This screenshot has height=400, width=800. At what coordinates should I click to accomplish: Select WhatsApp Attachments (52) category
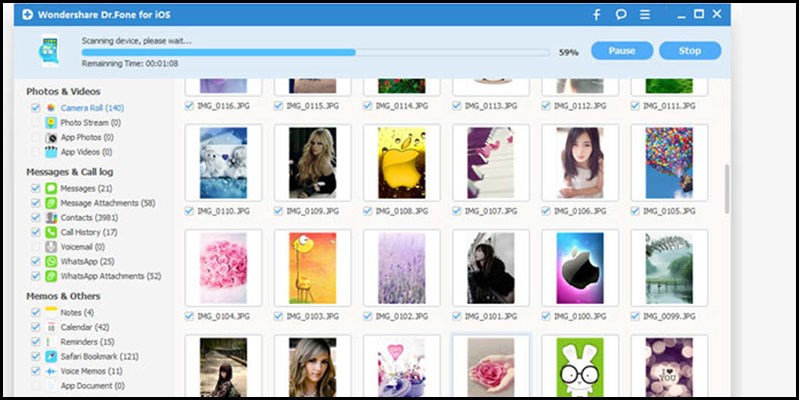(x=111, y=276)
